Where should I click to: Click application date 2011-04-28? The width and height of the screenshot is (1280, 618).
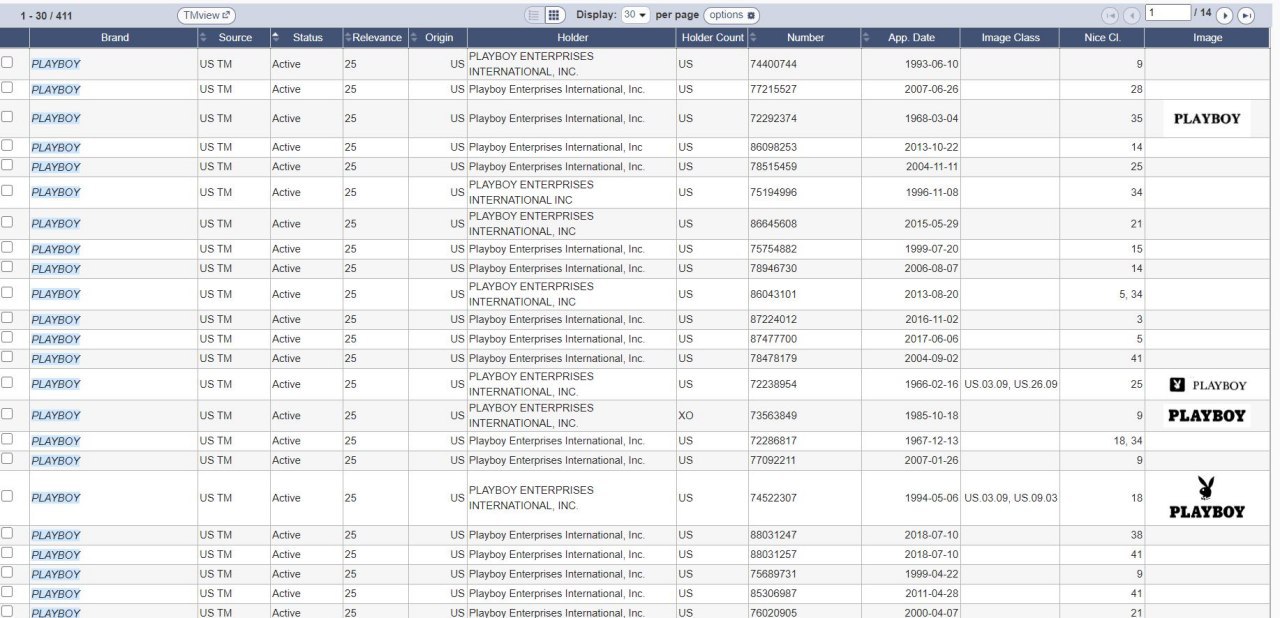point(931,593)
